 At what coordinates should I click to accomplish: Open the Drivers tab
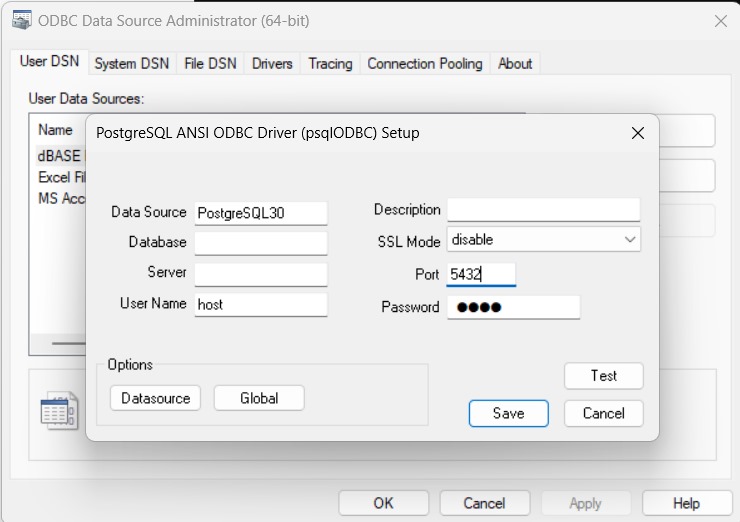tap(272, 63)
